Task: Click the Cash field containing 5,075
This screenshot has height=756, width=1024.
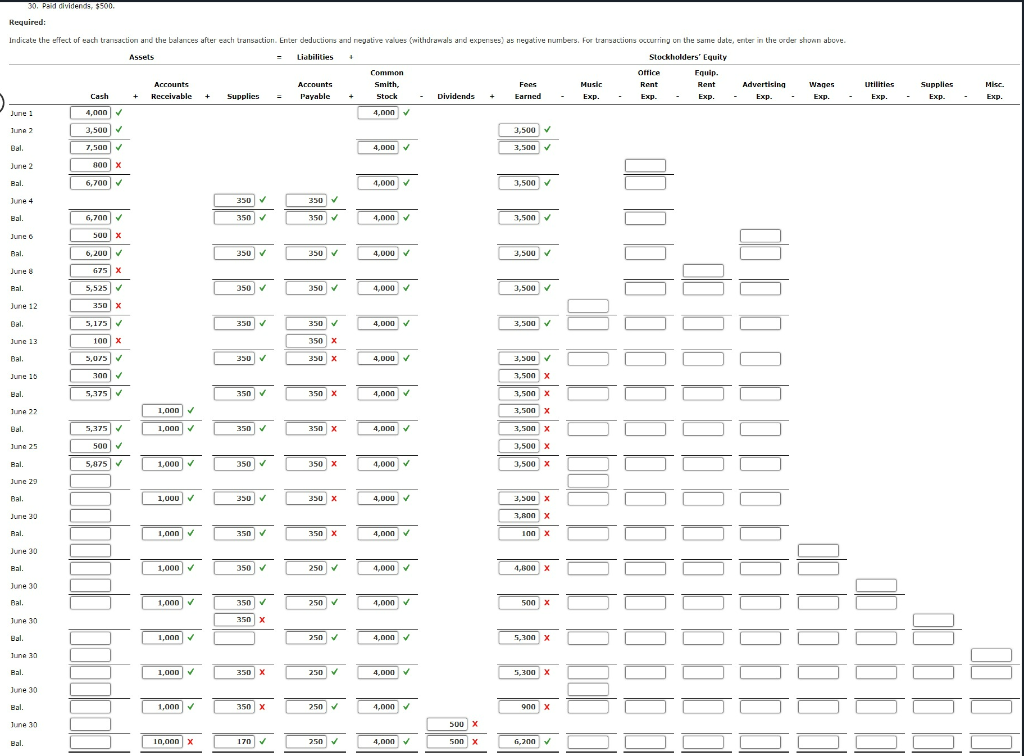Action: click(91, 358)
